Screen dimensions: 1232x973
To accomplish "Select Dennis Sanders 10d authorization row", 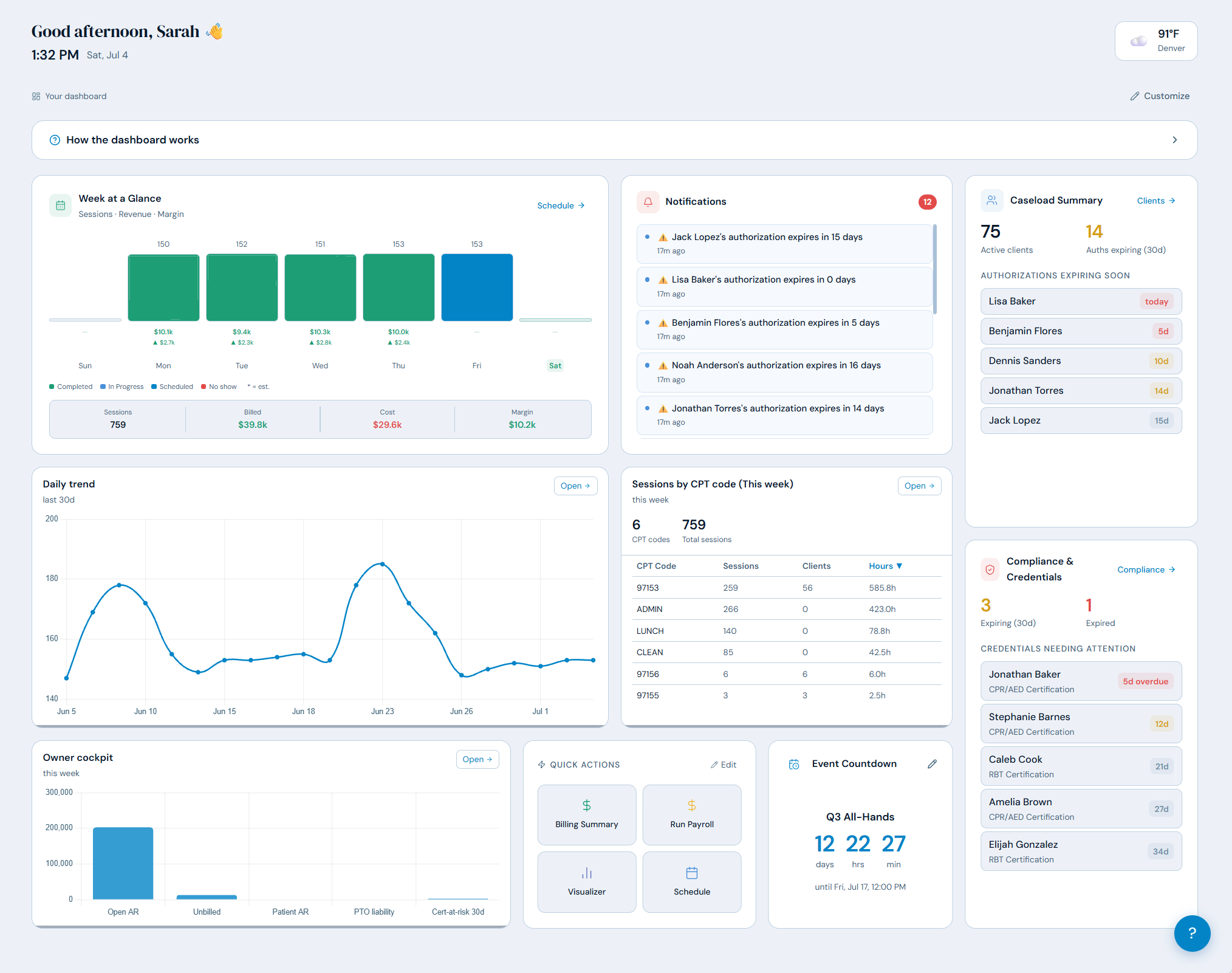I will tap(1081, 361).
